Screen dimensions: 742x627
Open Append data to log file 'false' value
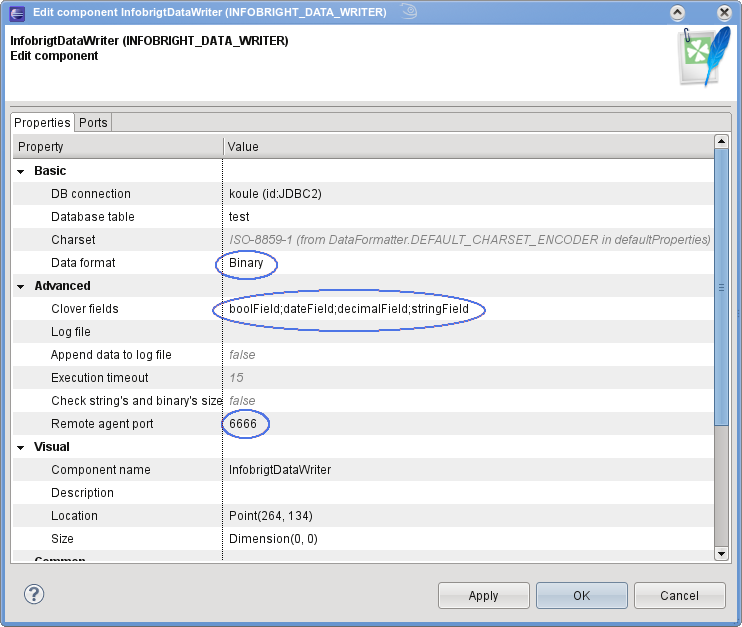(468, 355)
